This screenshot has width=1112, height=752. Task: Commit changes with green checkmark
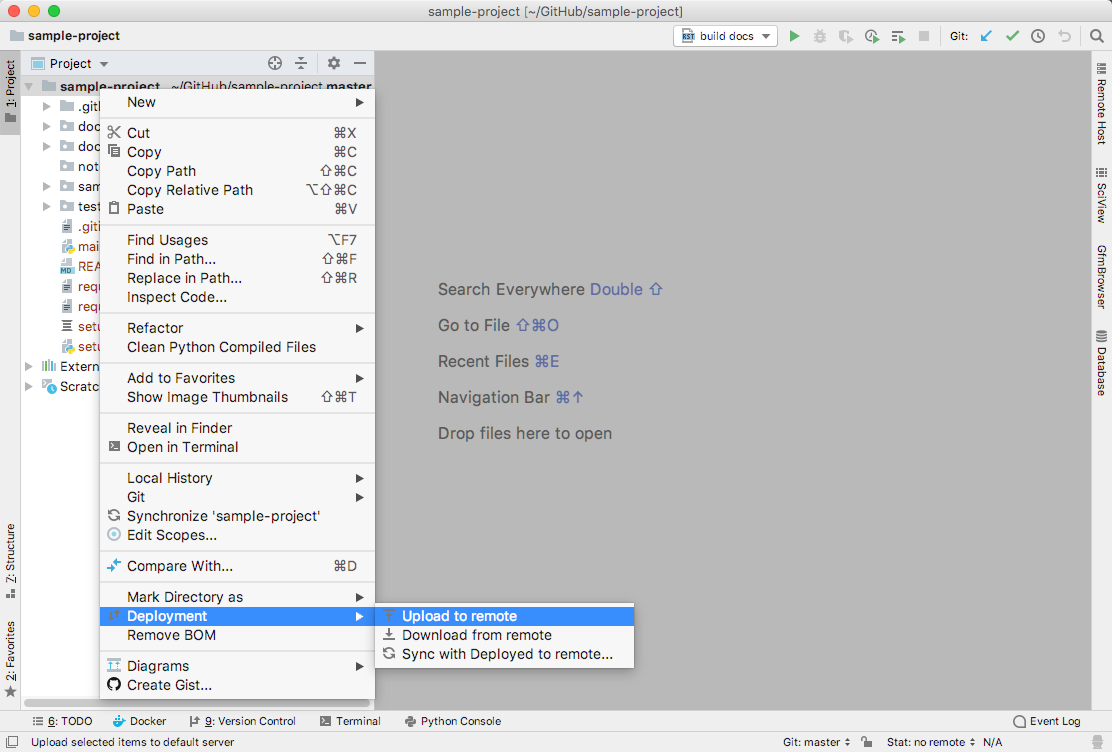[x=1012, y=36]
